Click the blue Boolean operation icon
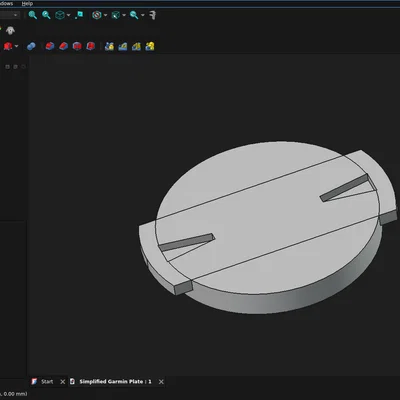This screenshot has height=400, width=400. coord(31,46)
